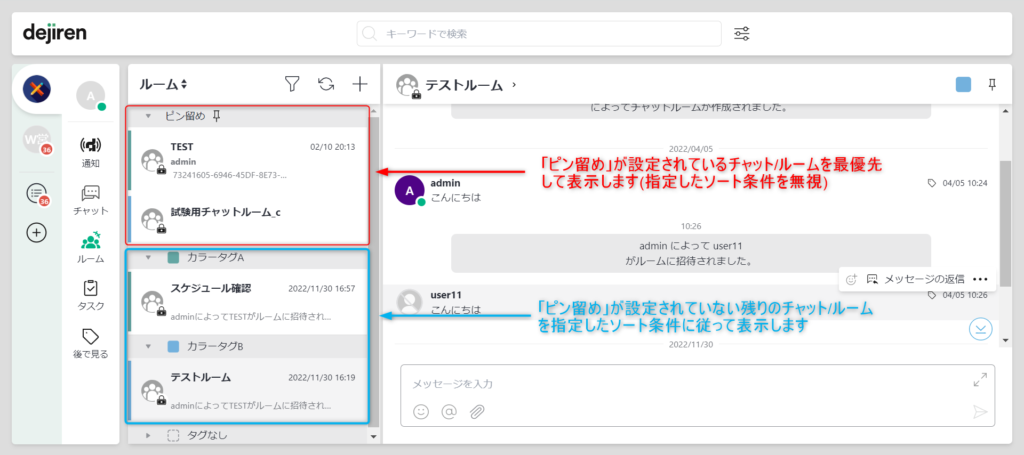This screenshot has height=455, width=1024.
Task: Insert emoji using the smiley icon
Action: (x=421, y=411)
